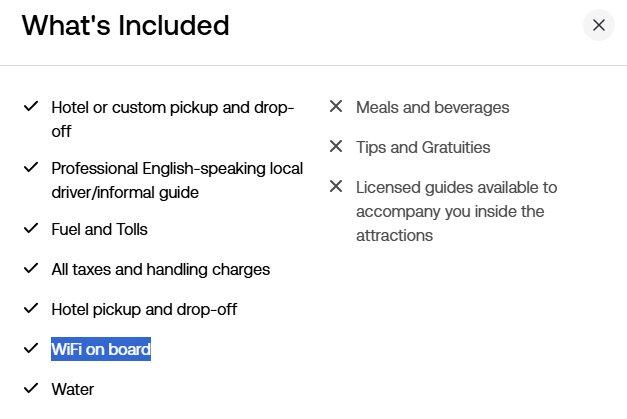Click the All taxes and handling charges text
This screenshot has height=419, width=627.
point(161,269)
